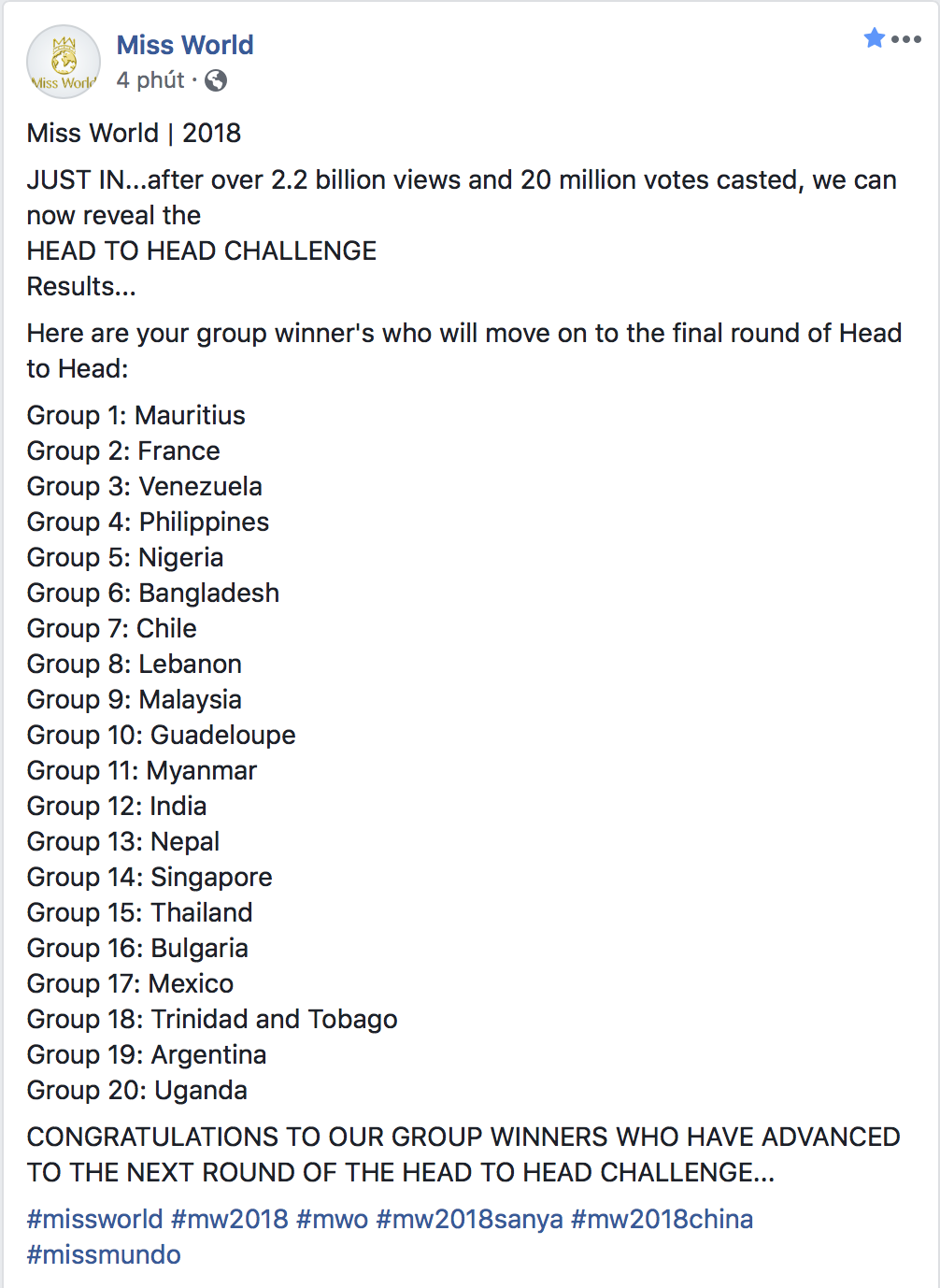Follow the #mw2018sanya hashtag link
Viewport: 940px width, 1288px height.
click(470, 1219)
